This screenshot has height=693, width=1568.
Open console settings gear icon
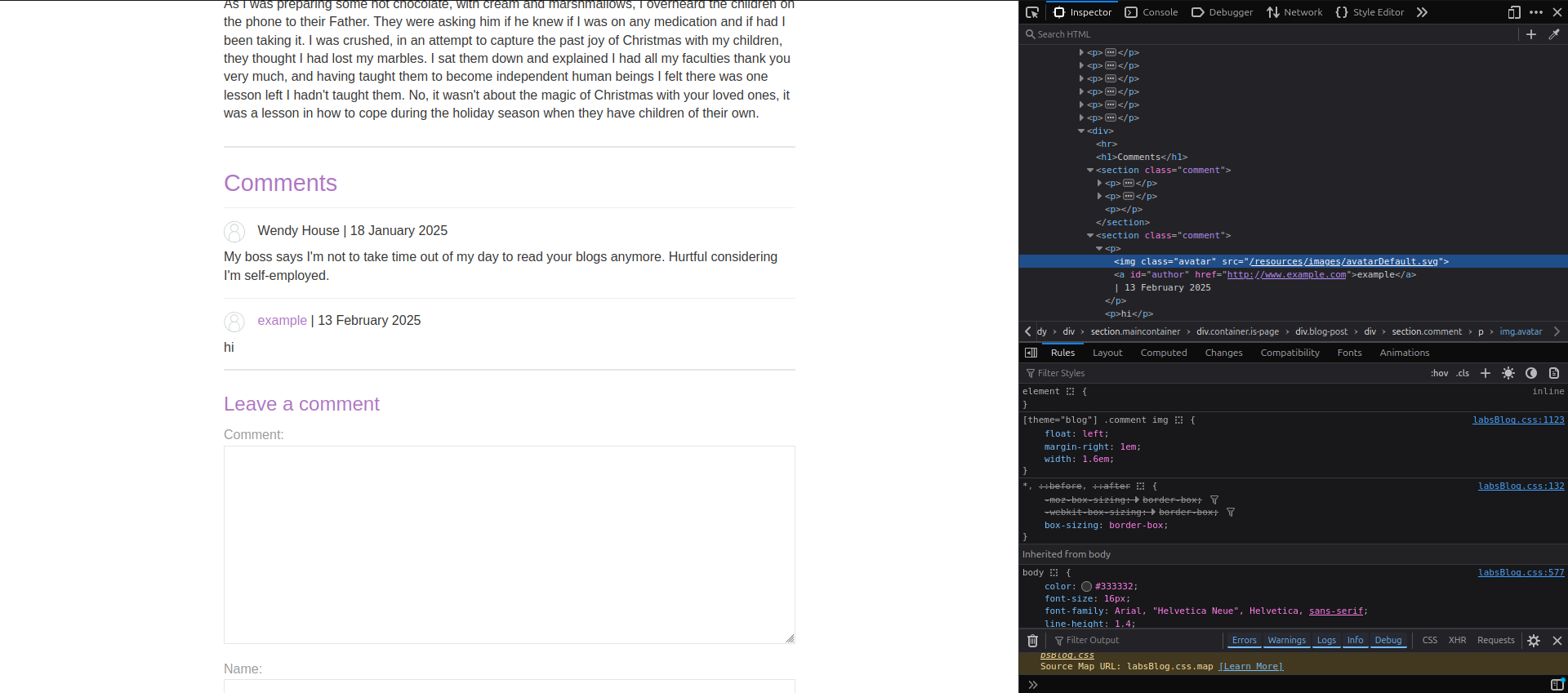pos(1534,641)
